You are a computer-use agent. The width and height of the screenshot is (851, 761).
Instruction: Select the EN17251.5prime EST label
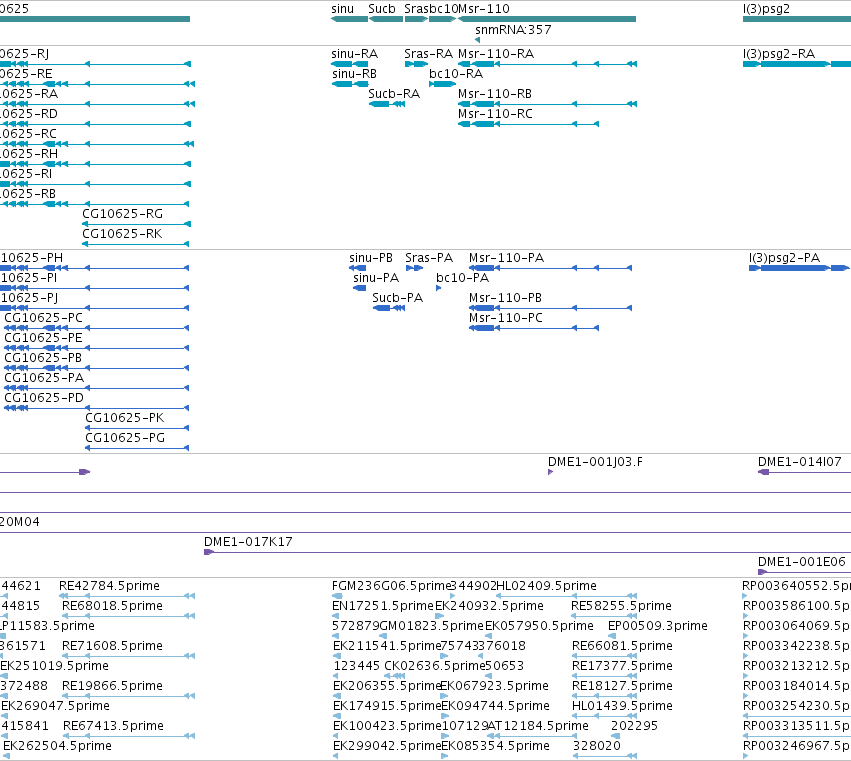click(x=383, y=606)
